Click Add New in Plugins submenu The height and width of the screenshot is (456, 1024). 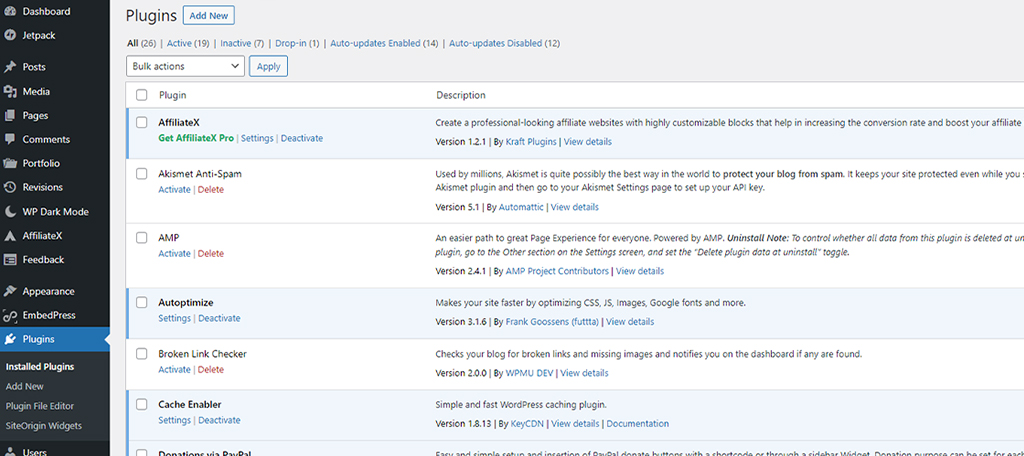pos(25,386)
